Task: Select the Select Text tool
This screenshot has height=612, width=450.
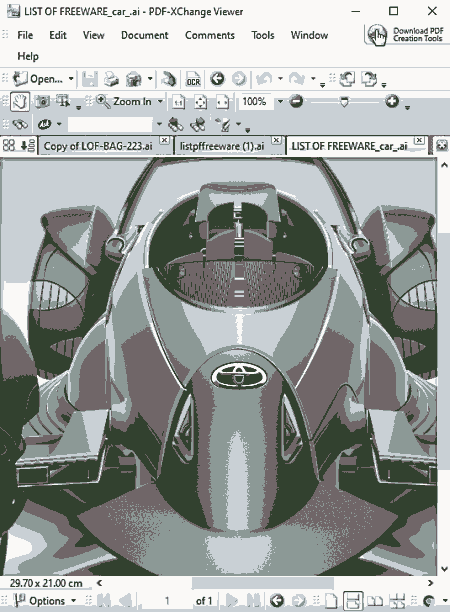Action: point(63,101)
